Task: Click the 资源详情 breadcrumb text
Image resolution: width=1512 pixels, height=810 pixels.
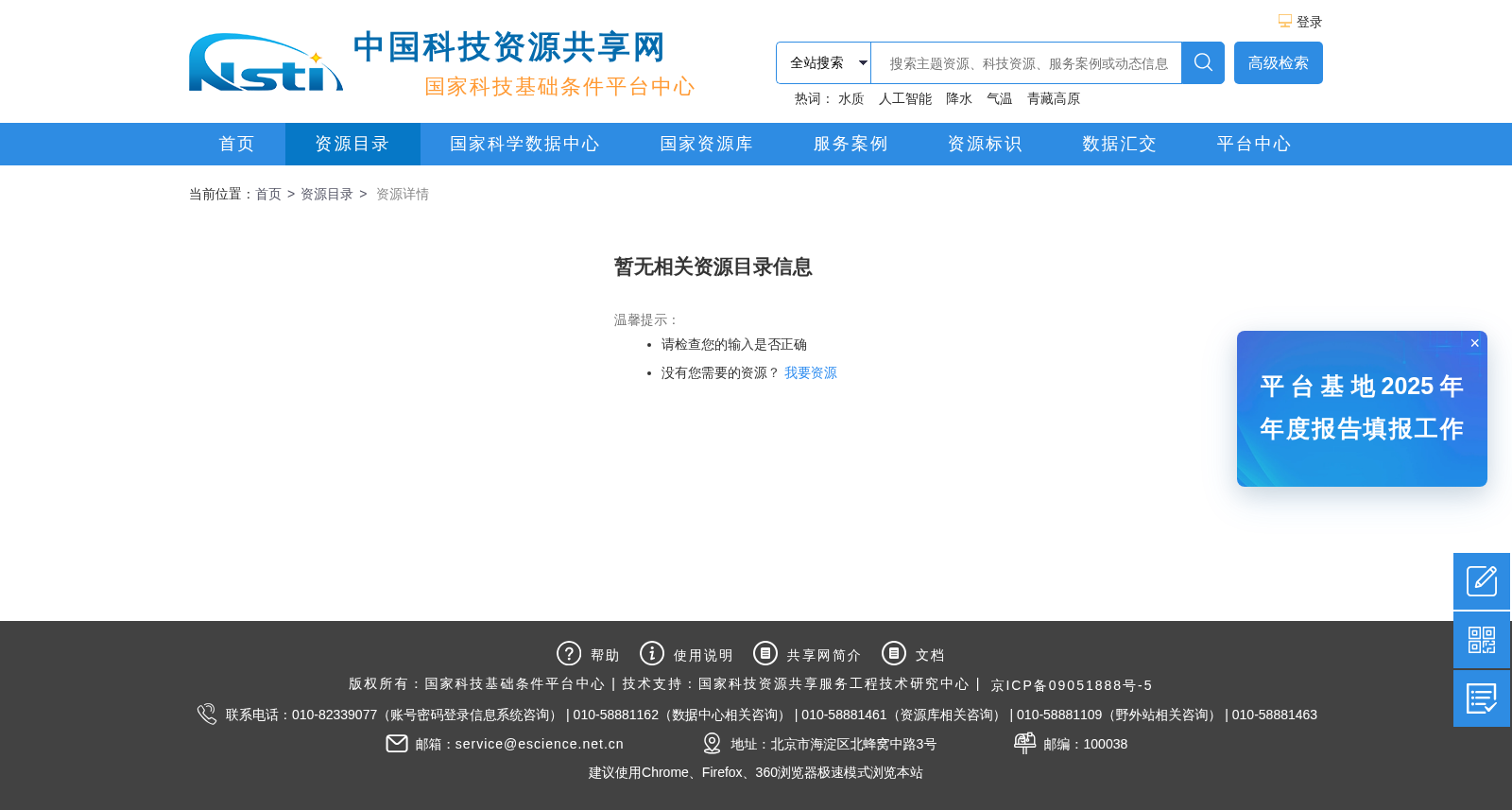Action: point(403,194)
